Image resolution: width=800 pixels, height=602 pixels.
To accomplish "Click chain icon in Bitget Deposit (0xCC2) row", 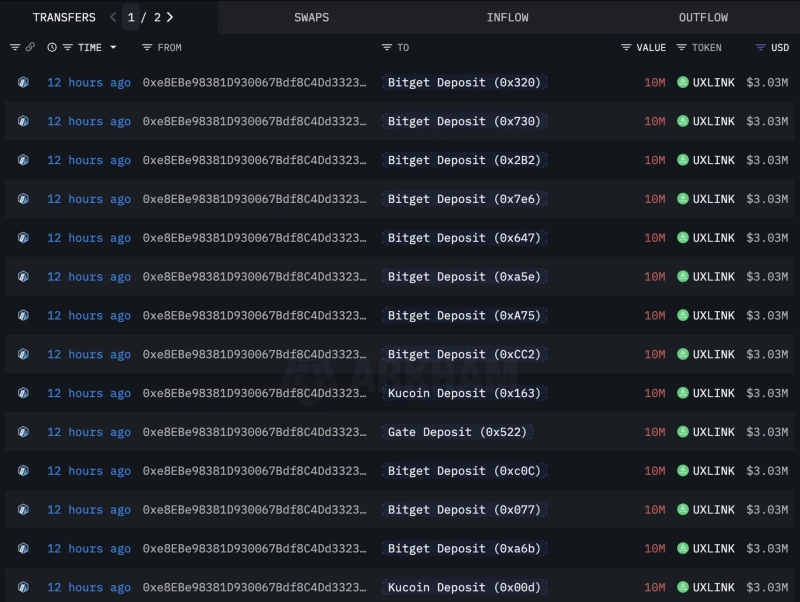I will tap(23, 355).
